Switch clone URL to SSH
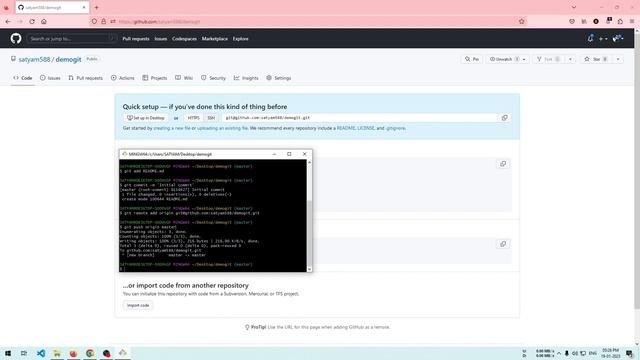The width and height of the screenshot is (640, 360). 211,118
